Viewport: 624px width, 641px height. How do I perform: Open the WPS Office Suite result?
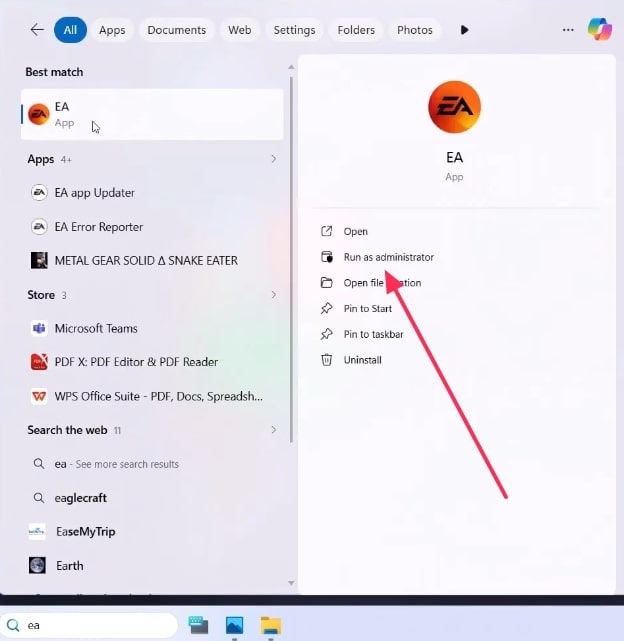pos(152,396)
